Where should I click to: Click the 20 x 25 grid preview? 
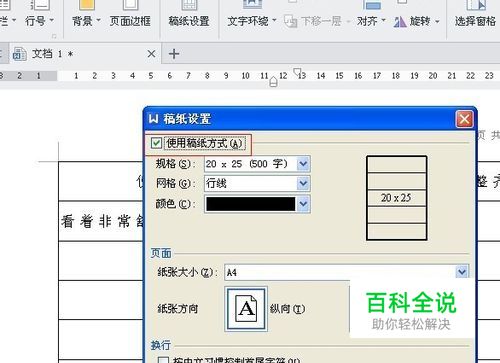396,198
